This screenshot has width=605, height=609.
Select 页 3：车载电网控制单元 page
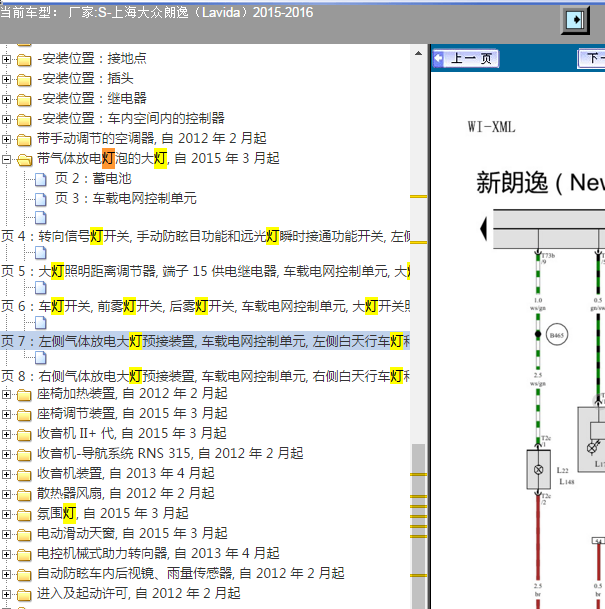(x=125, y=198)
